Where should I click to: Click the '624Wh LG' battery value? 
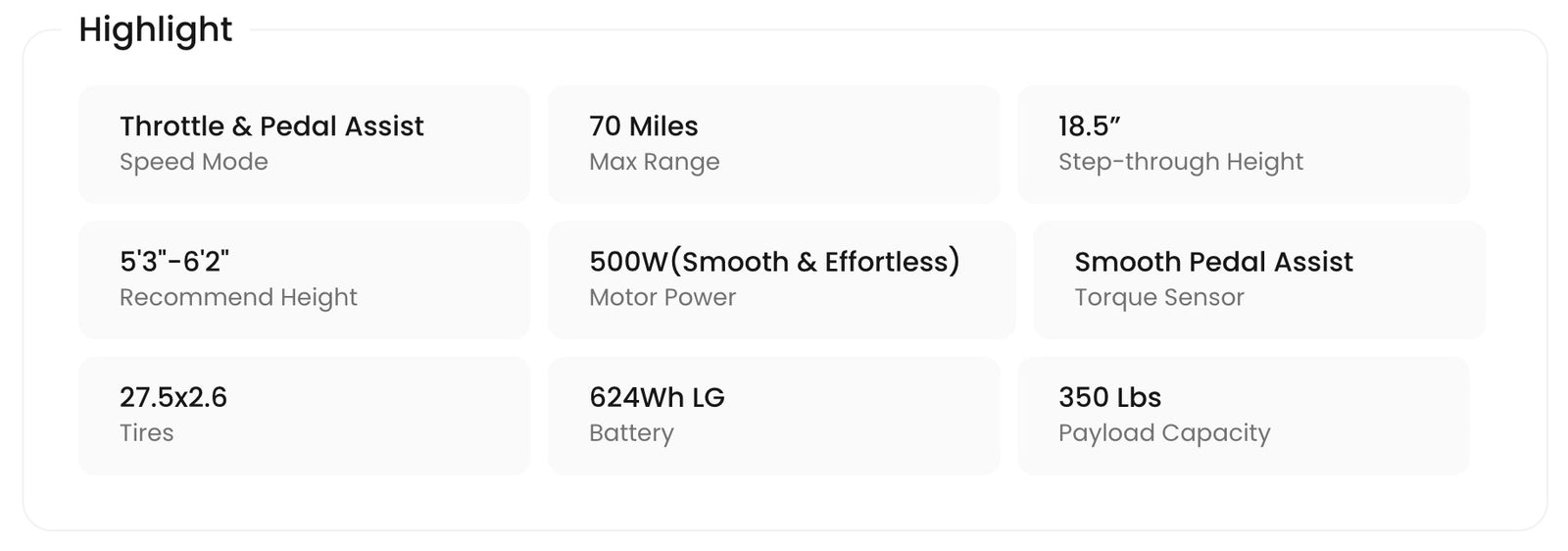coord(657,397)
